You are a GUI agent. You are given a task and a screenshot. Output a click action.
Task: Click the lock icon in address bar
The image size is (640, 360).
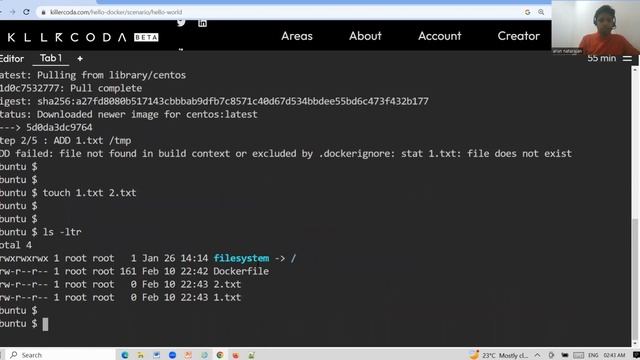(43, 12)
